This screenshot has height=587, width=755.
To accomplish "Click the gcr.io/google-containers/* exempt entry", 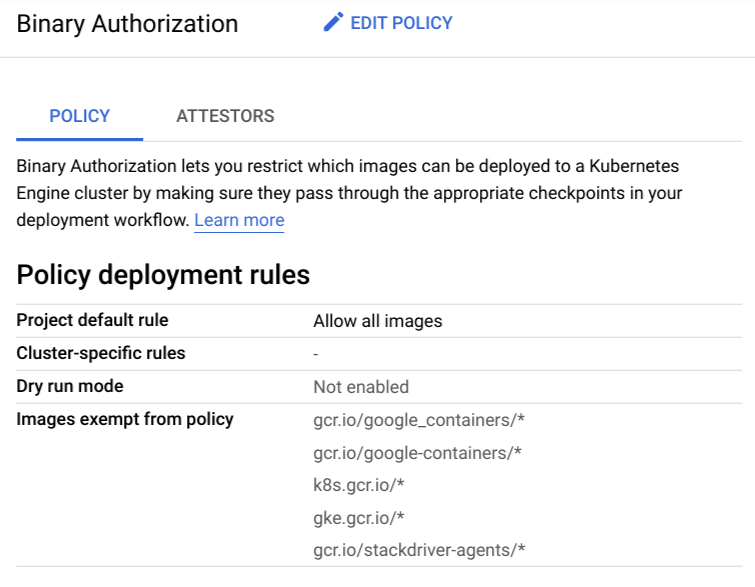I will [417, 453].
